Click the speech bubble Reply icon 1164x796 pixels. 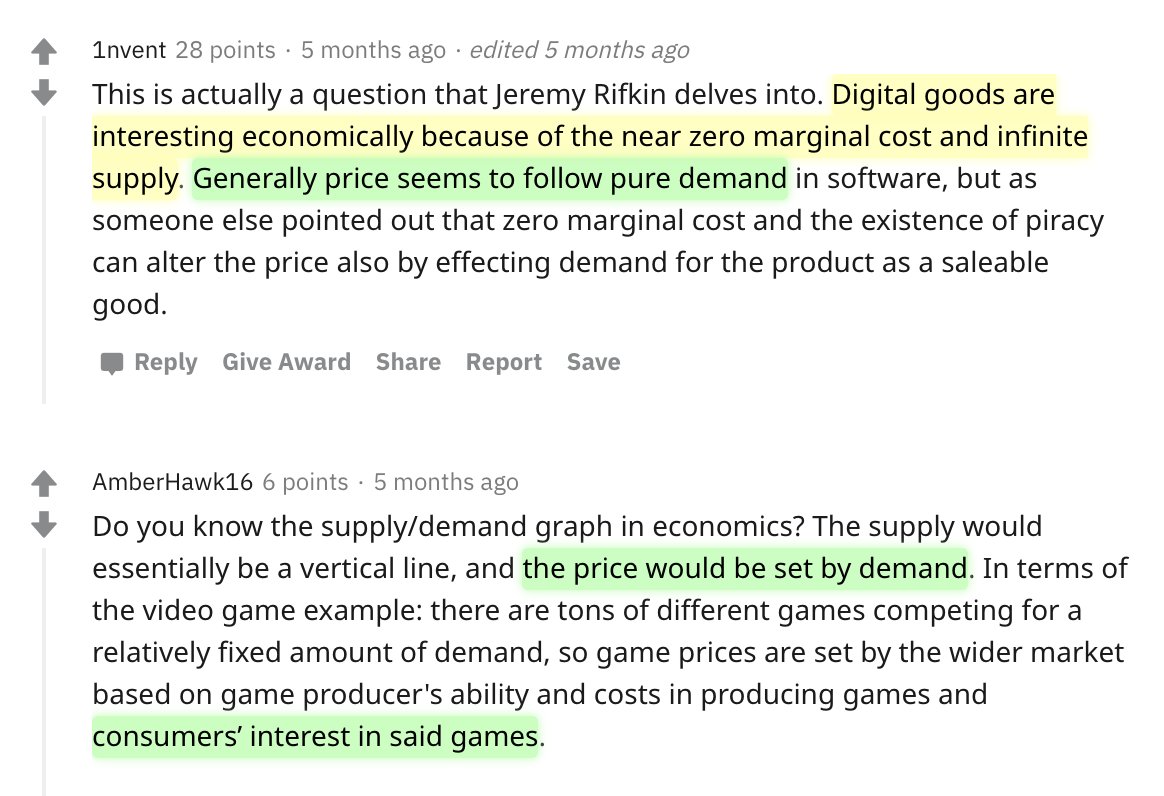point(112,363)
